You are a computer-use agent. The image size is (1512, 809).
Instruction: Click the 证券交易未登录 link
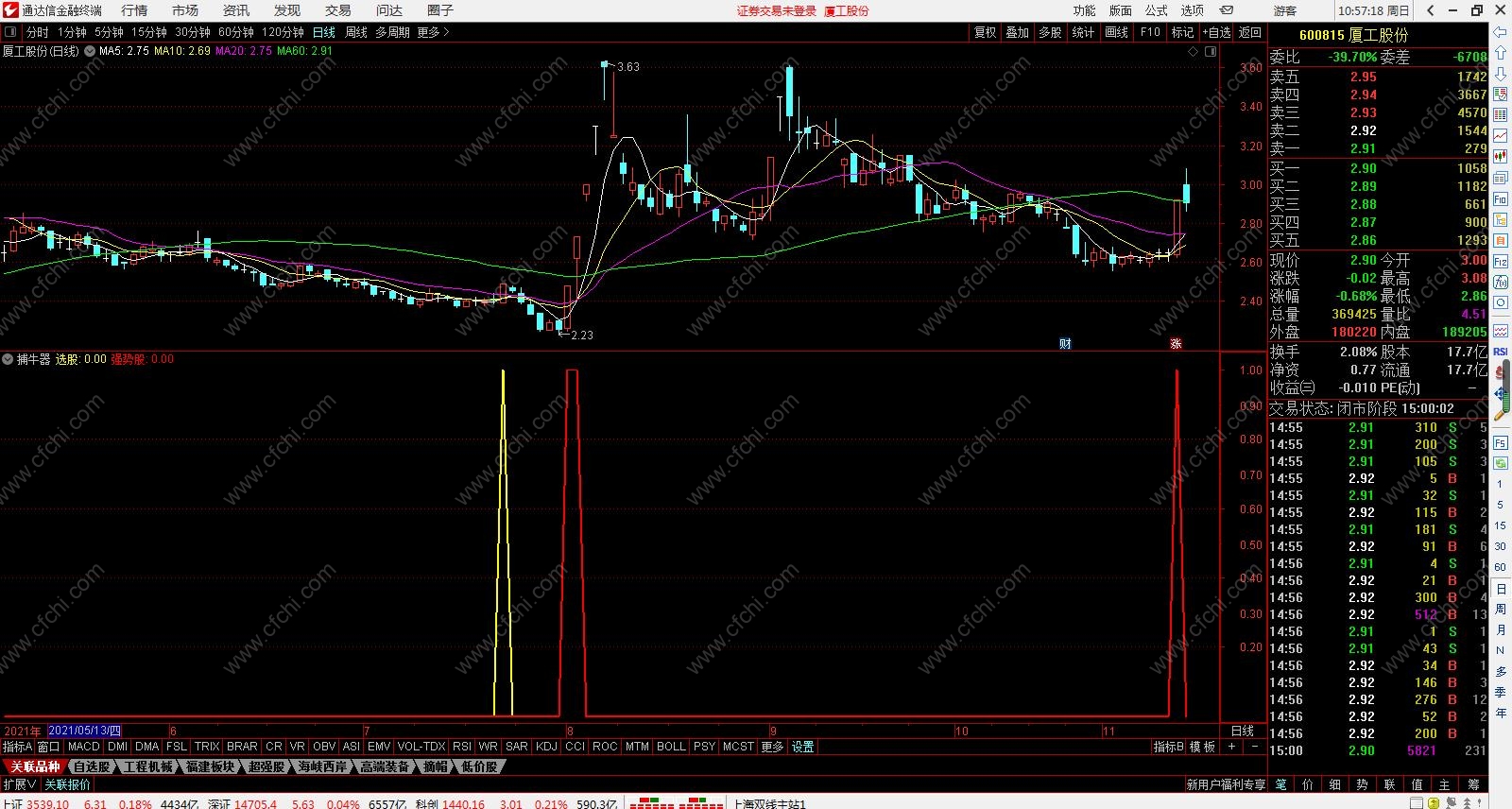[777, 10]
